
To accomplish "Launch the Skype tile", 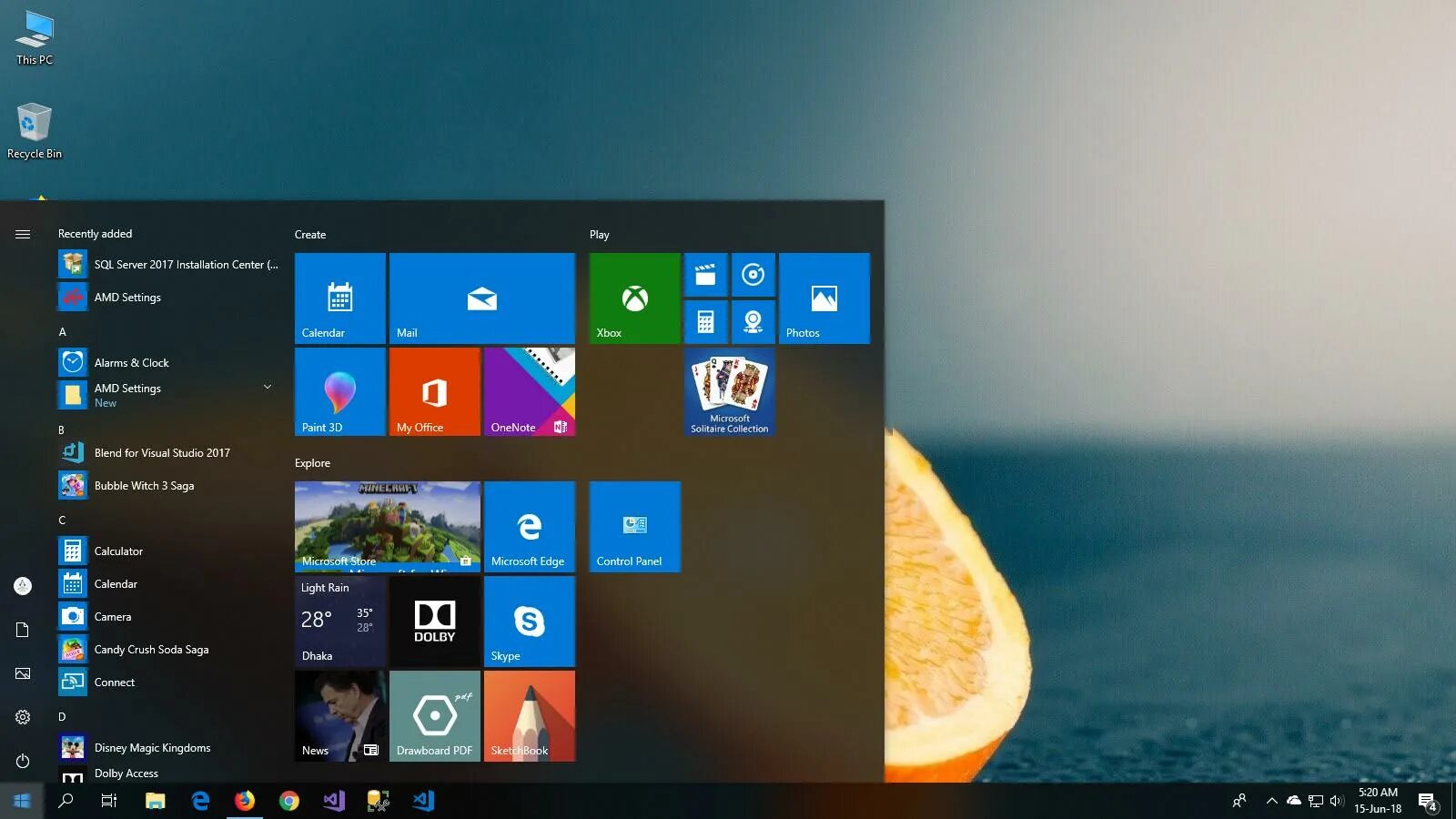I will (530, 622).
